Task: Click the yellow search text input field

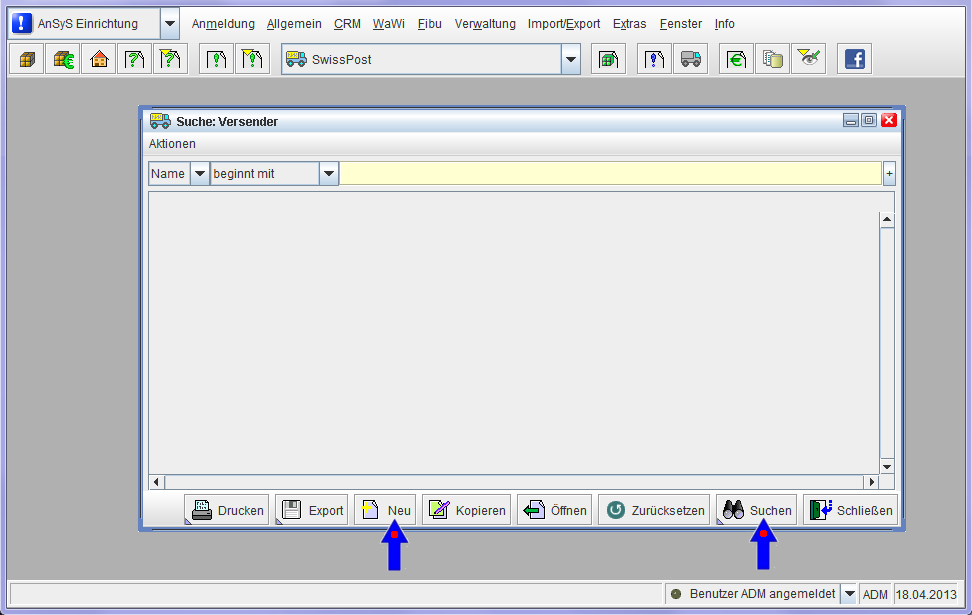Action: point(610,174)
